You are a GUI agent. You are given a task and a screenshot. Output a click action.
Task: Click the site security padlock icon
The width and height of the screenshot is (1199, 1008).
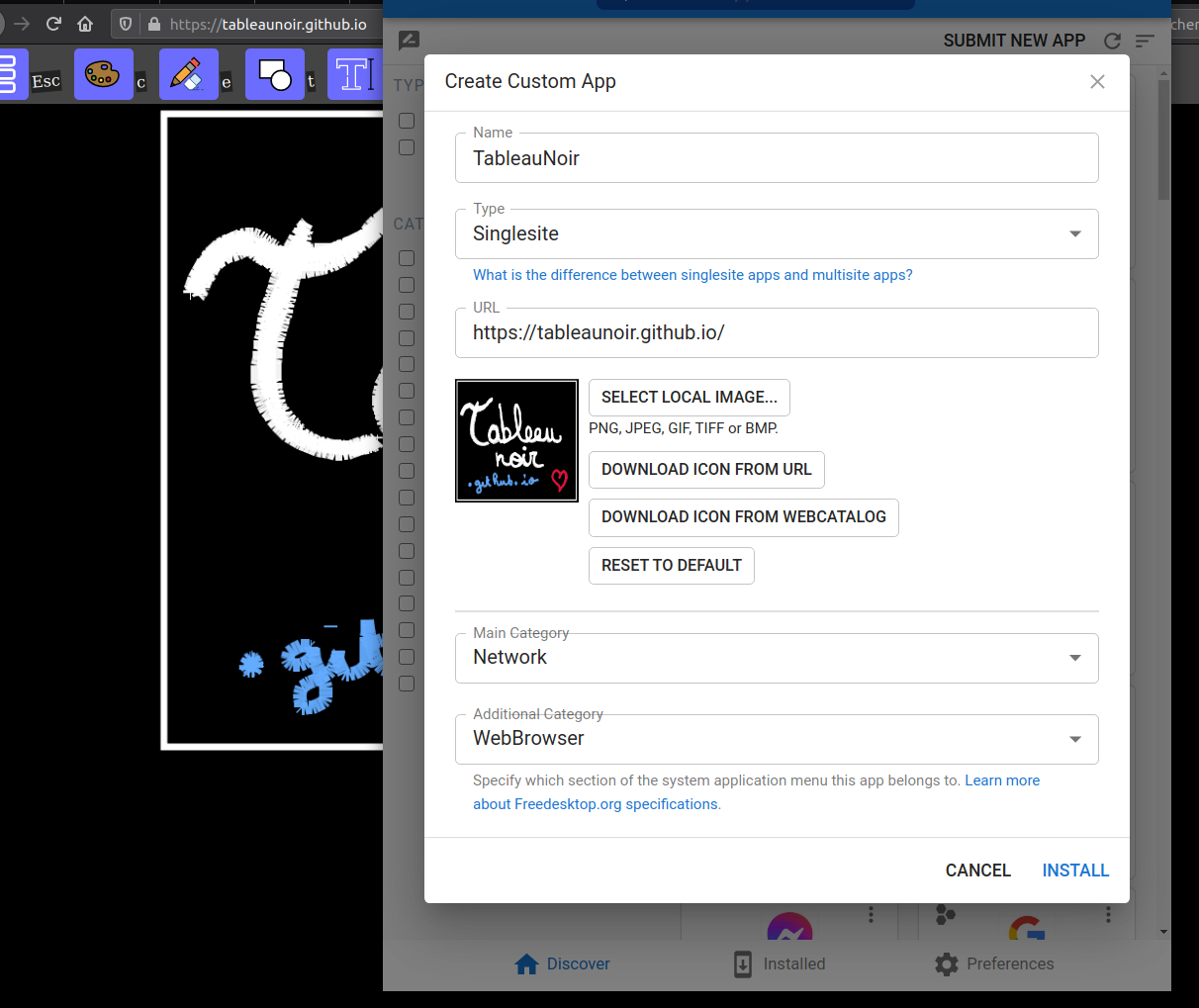[x=153, y=24]
